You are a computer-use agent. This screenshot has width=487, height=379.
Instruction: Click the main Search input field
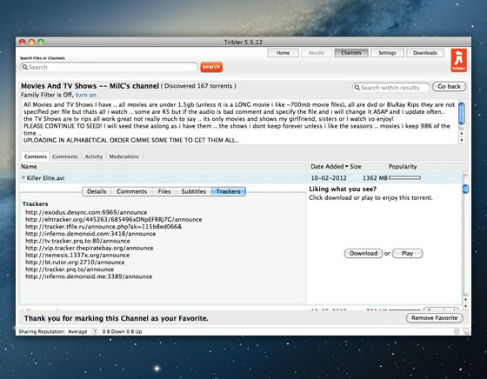point(109,67)
